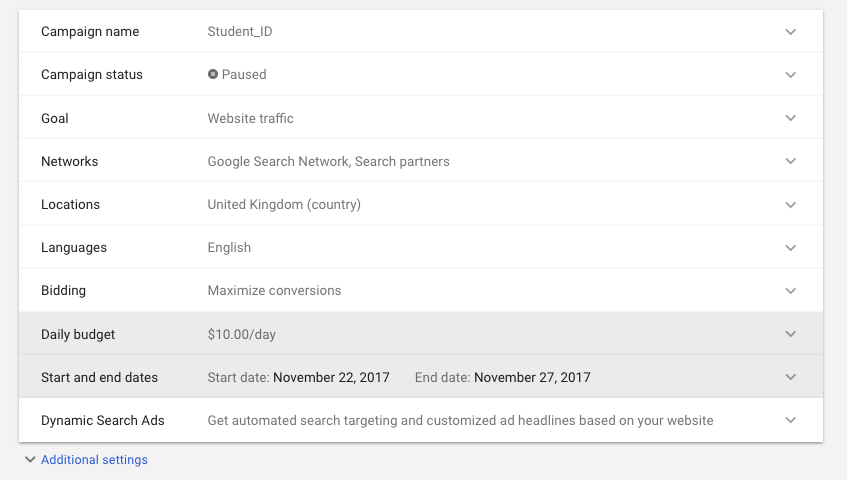Screen dimensions: 847x480
Task: Expand Networks using its chevron
Action: click(x=791, y=161)
